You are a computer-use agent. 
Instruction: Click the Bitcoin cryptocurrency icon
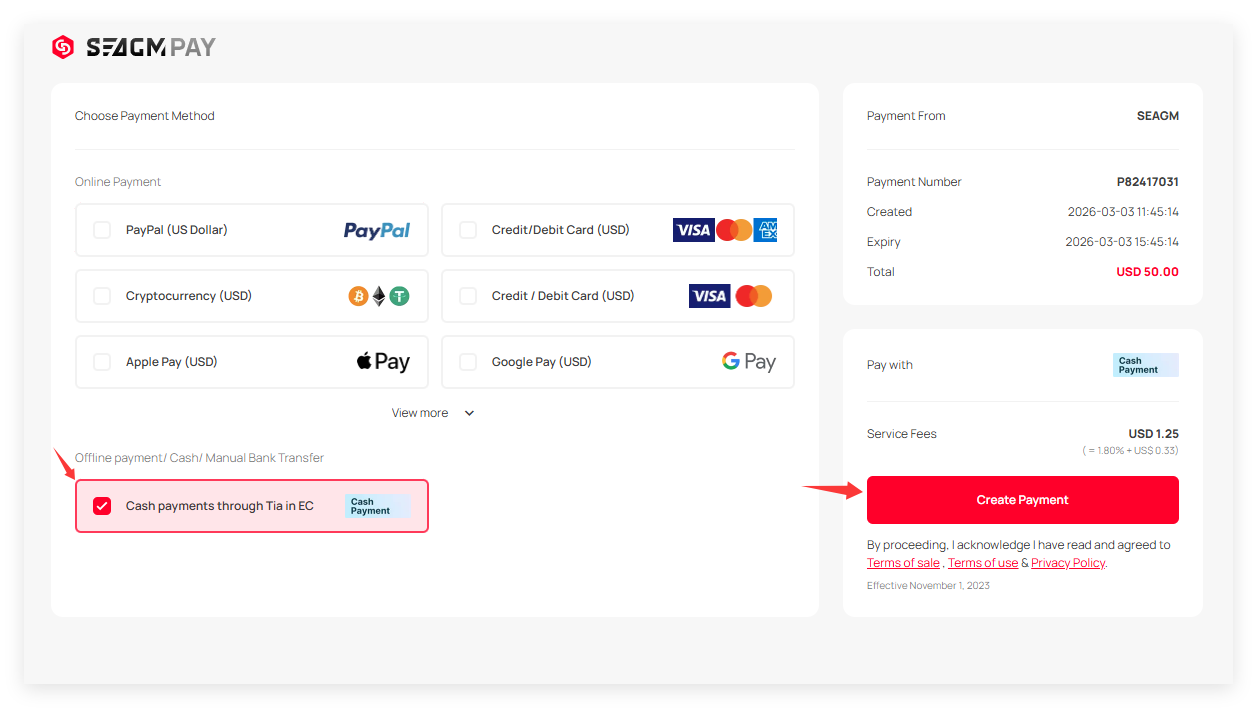358,296
